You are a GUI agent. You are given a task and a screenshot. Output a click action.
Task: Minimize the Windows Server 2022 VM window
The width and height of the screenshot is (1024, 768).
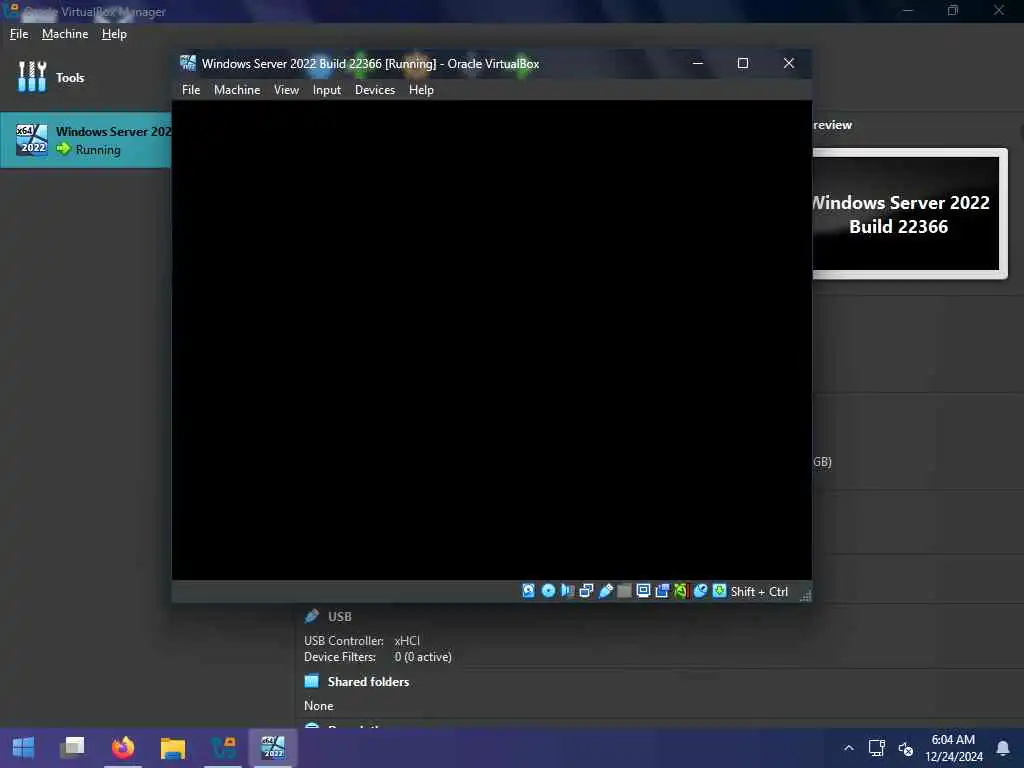697,63
